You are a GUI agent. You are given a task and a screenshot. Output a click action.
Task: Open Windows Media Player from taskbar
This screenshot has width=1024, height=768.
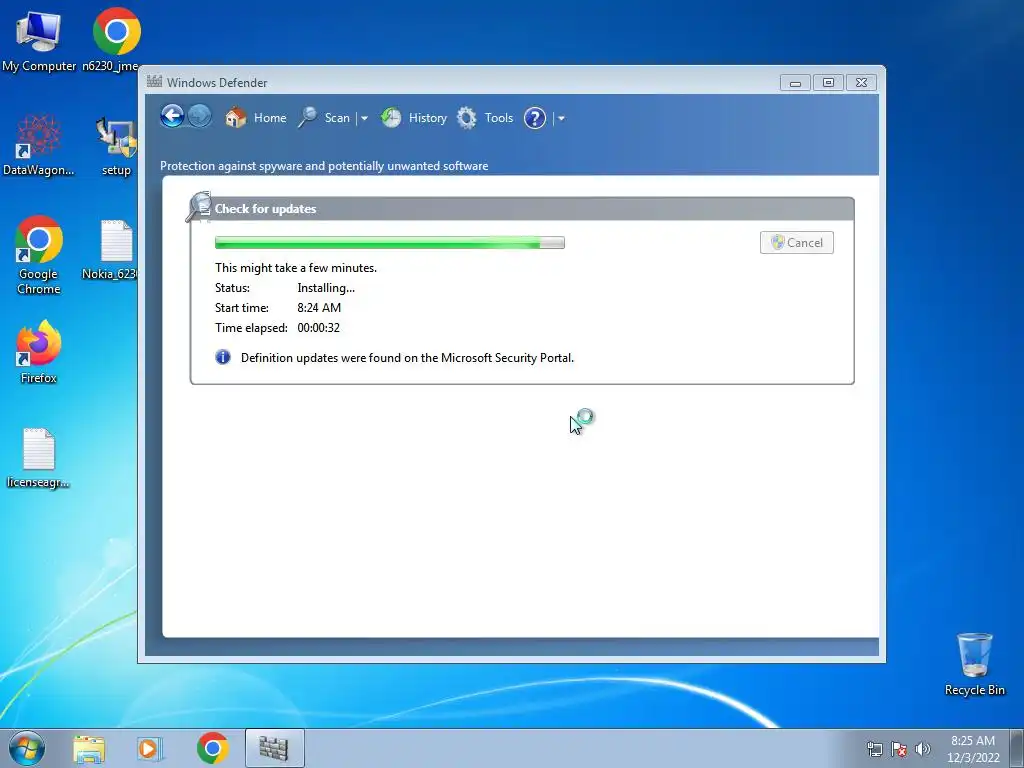coord(150,749)
